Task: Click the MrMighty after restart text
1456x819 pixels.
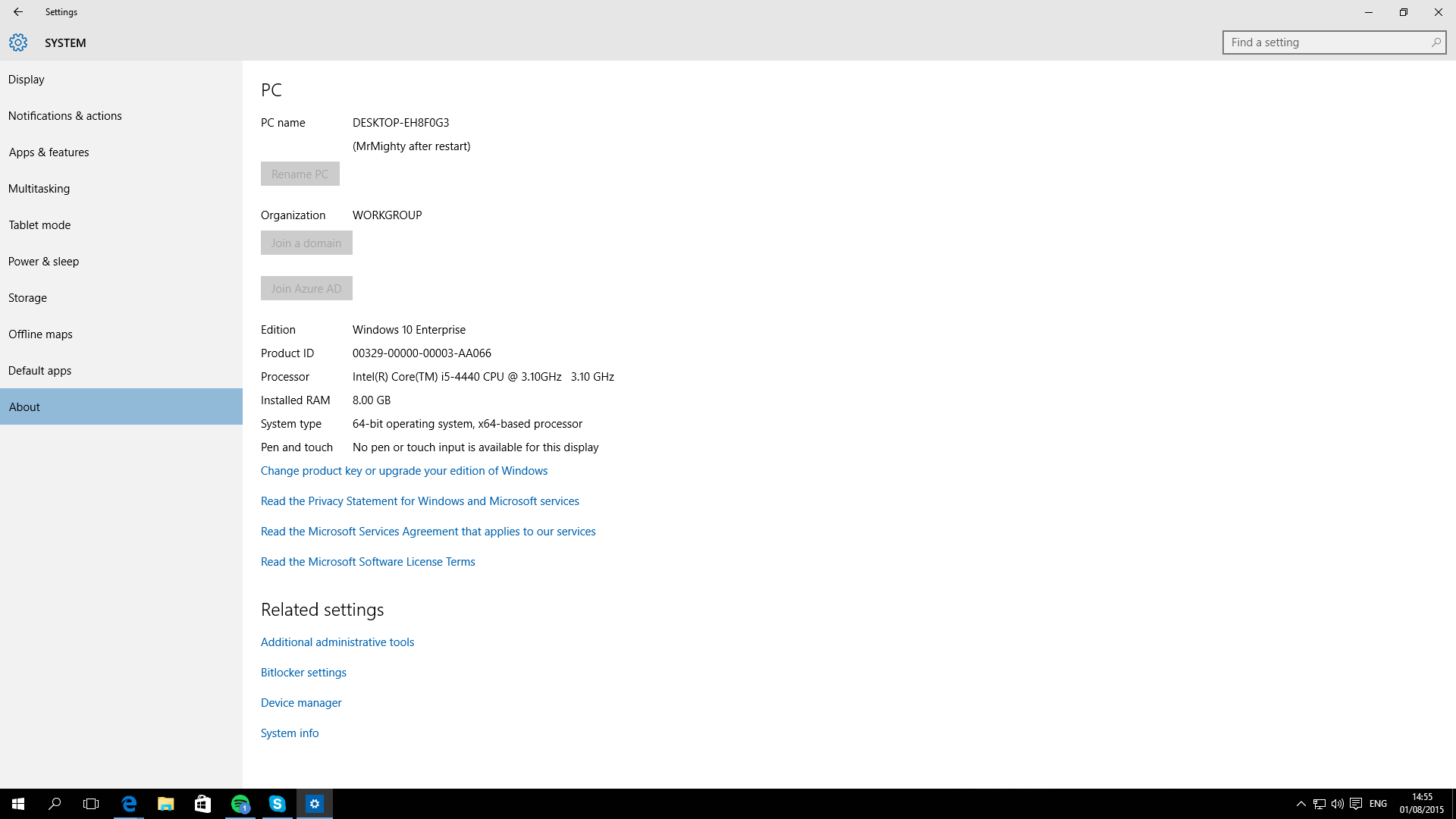Action: [x=411, y=146]
